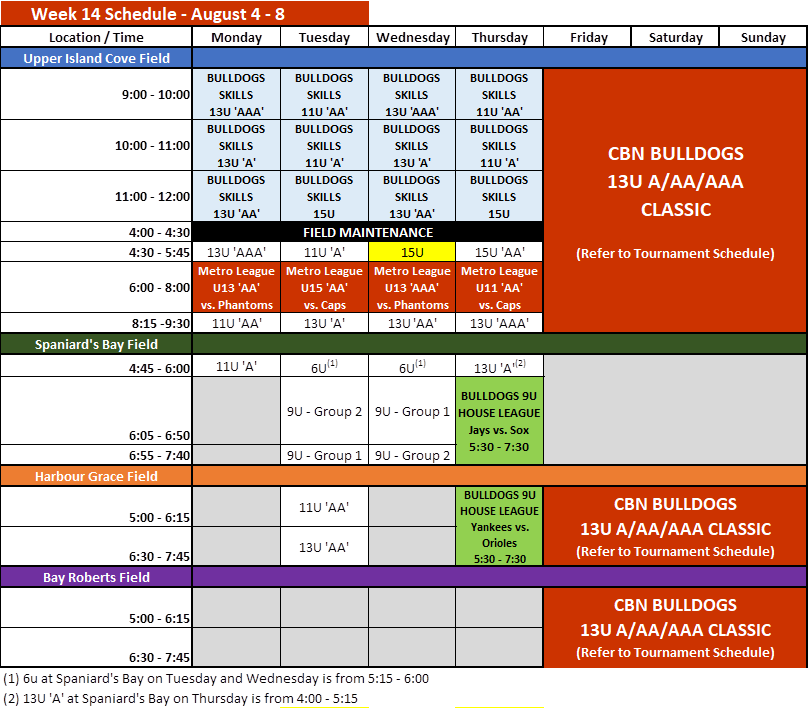809x709 pixels.
Task: Click Wednesday 6:55 9U - Group 2 cell
Action: coord(412,455)
